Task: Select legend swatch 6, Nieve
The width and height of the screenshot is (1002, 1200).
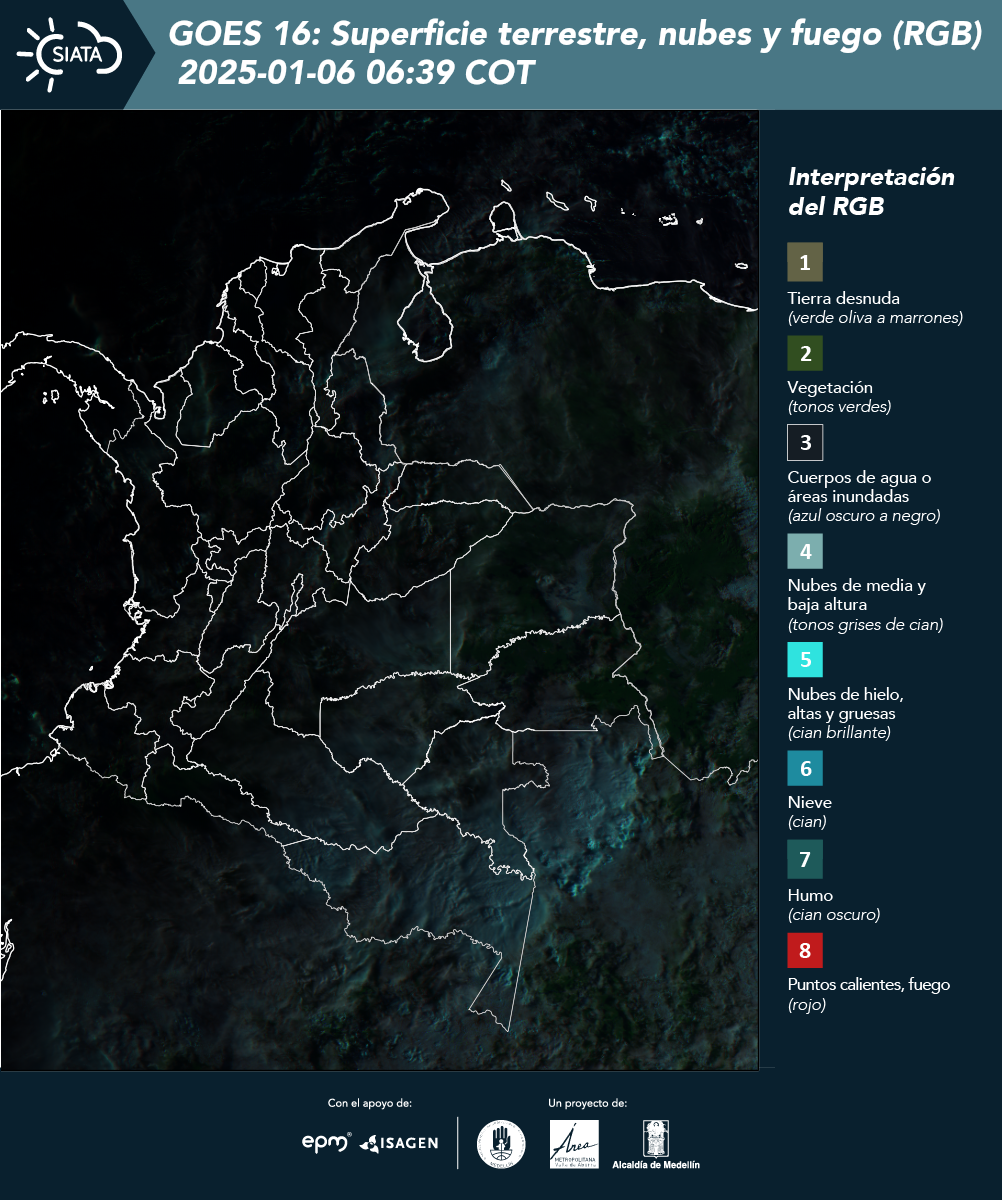Action: [x=805, y=769]
